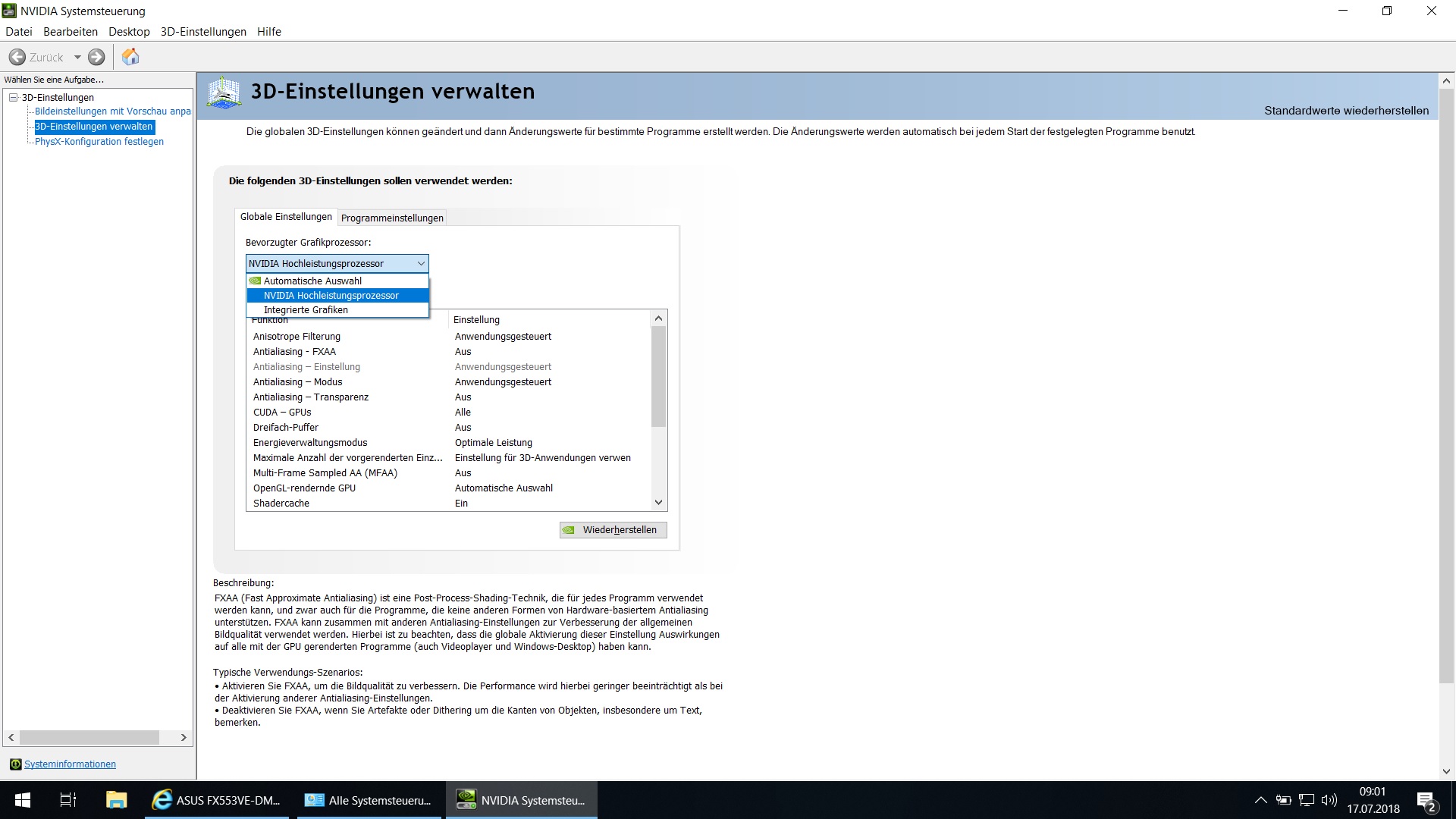Open Task View in the taskbar

(x=68, y=800)
